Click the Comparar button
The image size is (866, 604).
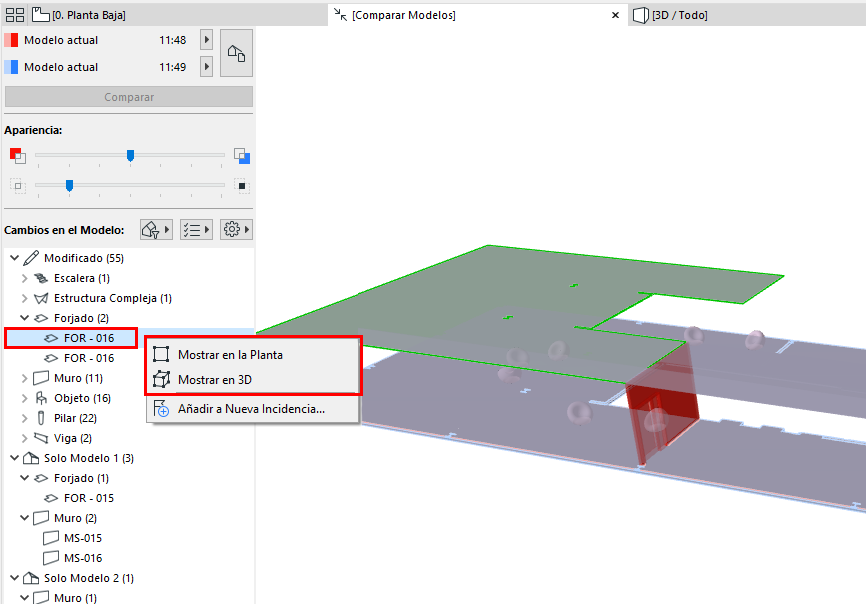click(129, 97)
